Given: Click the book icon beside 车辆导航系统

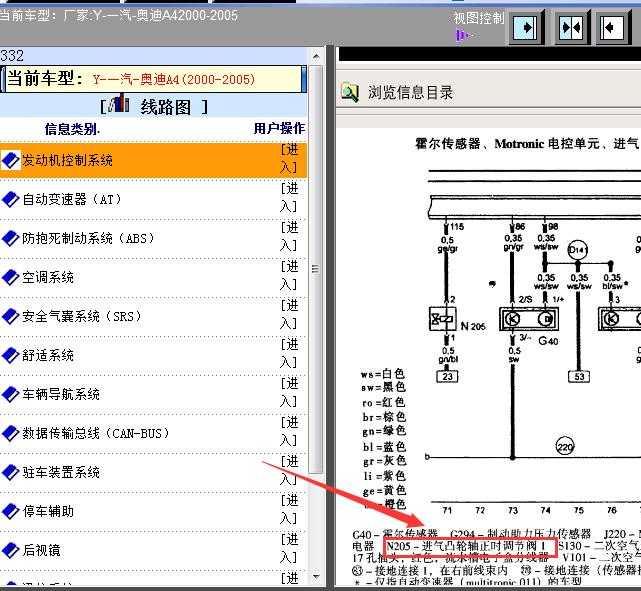Looking at the screenshot, I should click(10, 394).
